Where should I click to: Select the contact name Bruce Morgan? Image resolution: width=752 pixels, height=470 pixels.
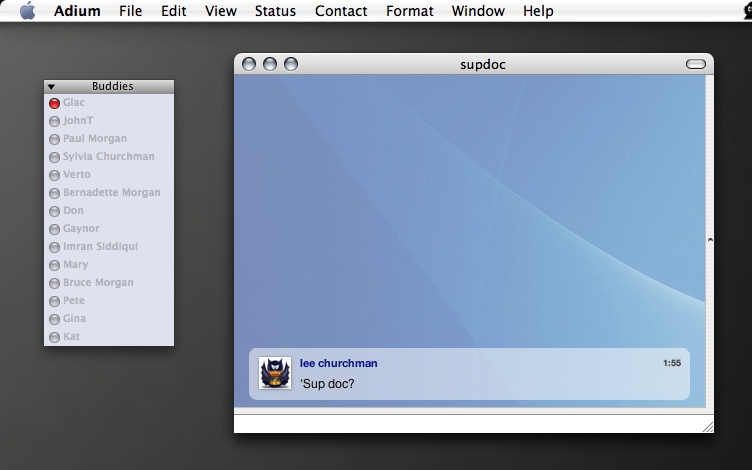(98, 282)
